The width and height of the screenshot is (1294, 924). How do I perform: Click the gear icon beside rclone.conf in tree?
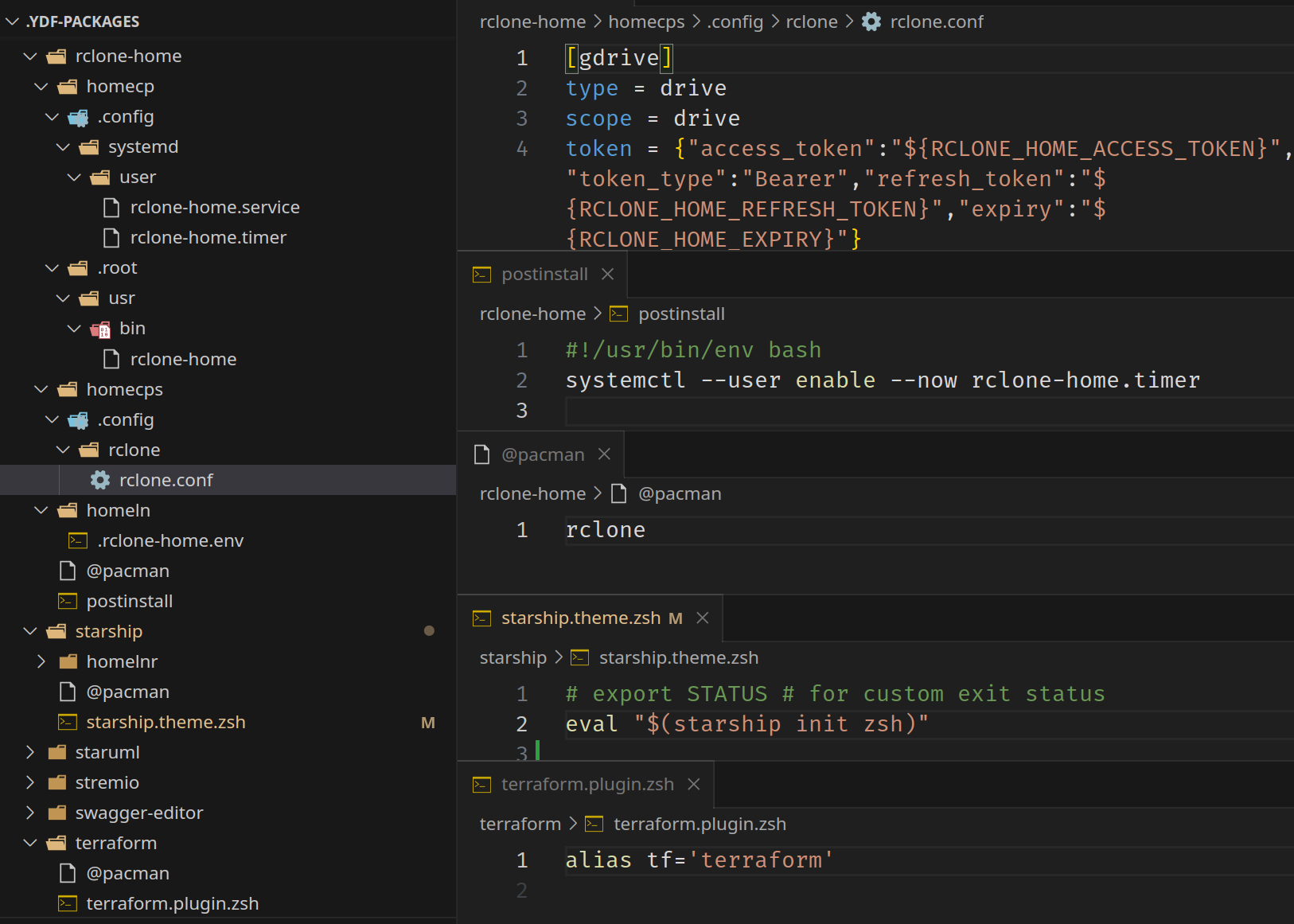coord(100,480)
